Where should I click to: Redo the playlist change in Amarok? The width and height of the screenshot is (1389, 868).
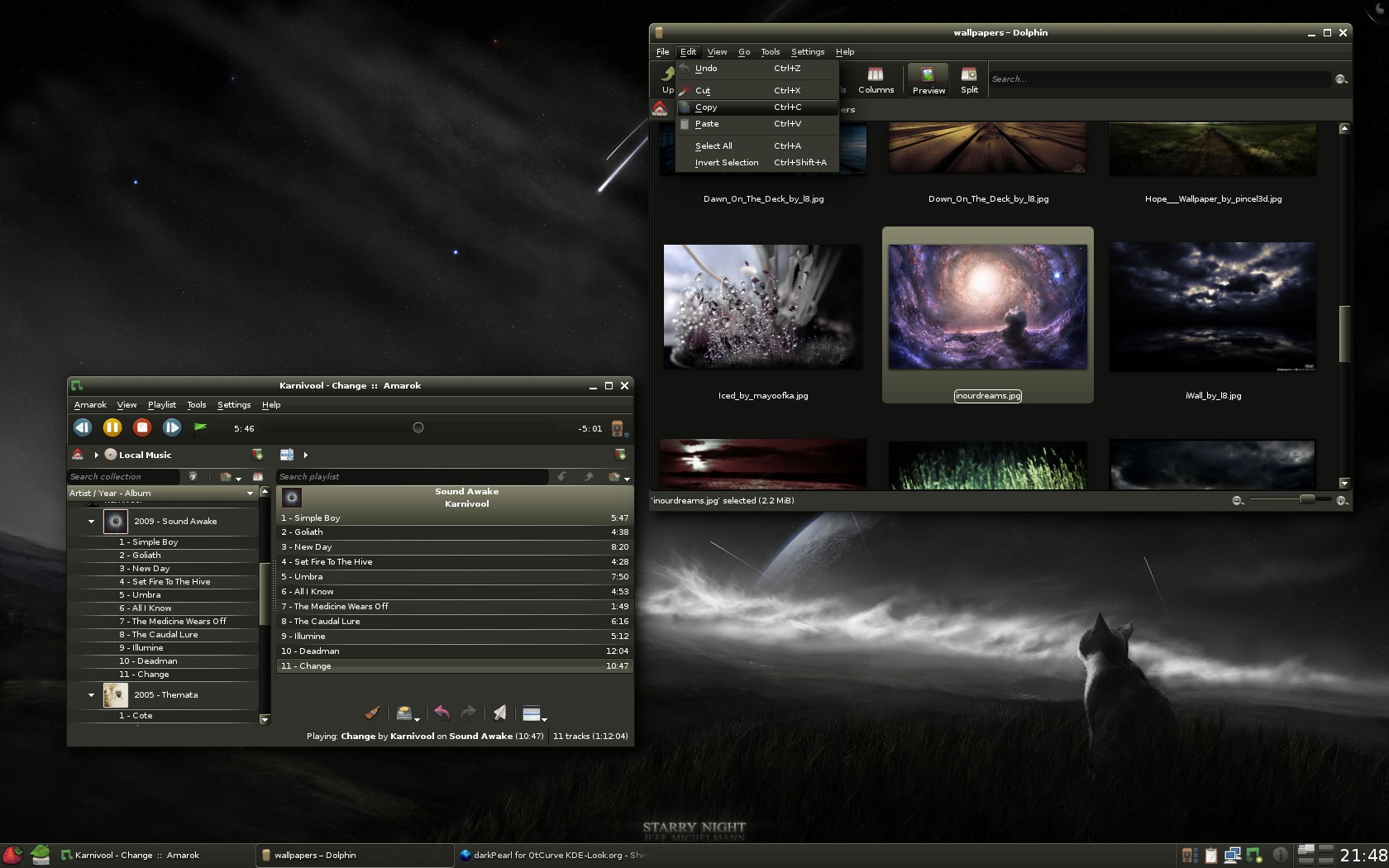coord(468,713)
